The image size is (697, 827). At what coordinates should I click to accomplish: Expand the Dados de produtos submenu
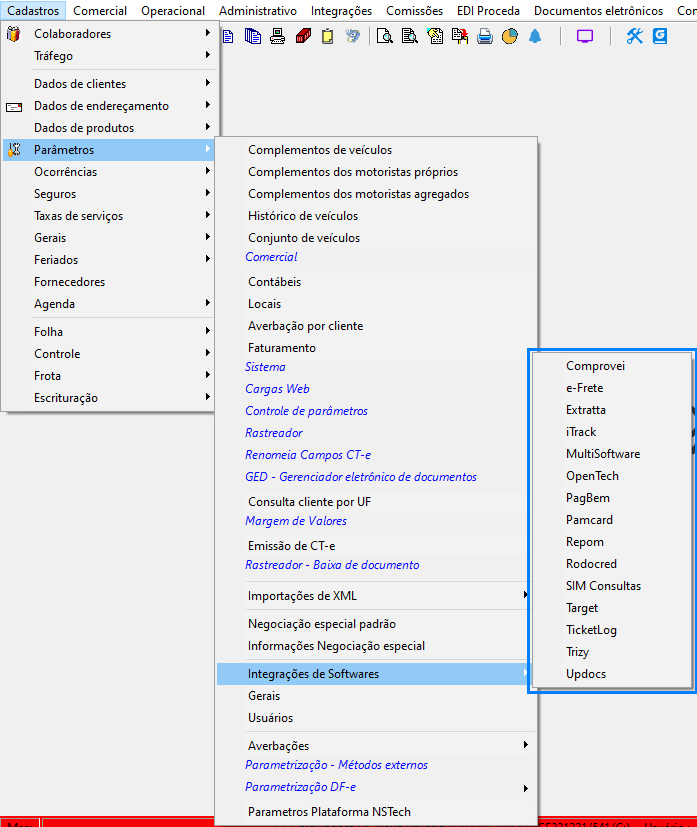[x=110, y=128]
